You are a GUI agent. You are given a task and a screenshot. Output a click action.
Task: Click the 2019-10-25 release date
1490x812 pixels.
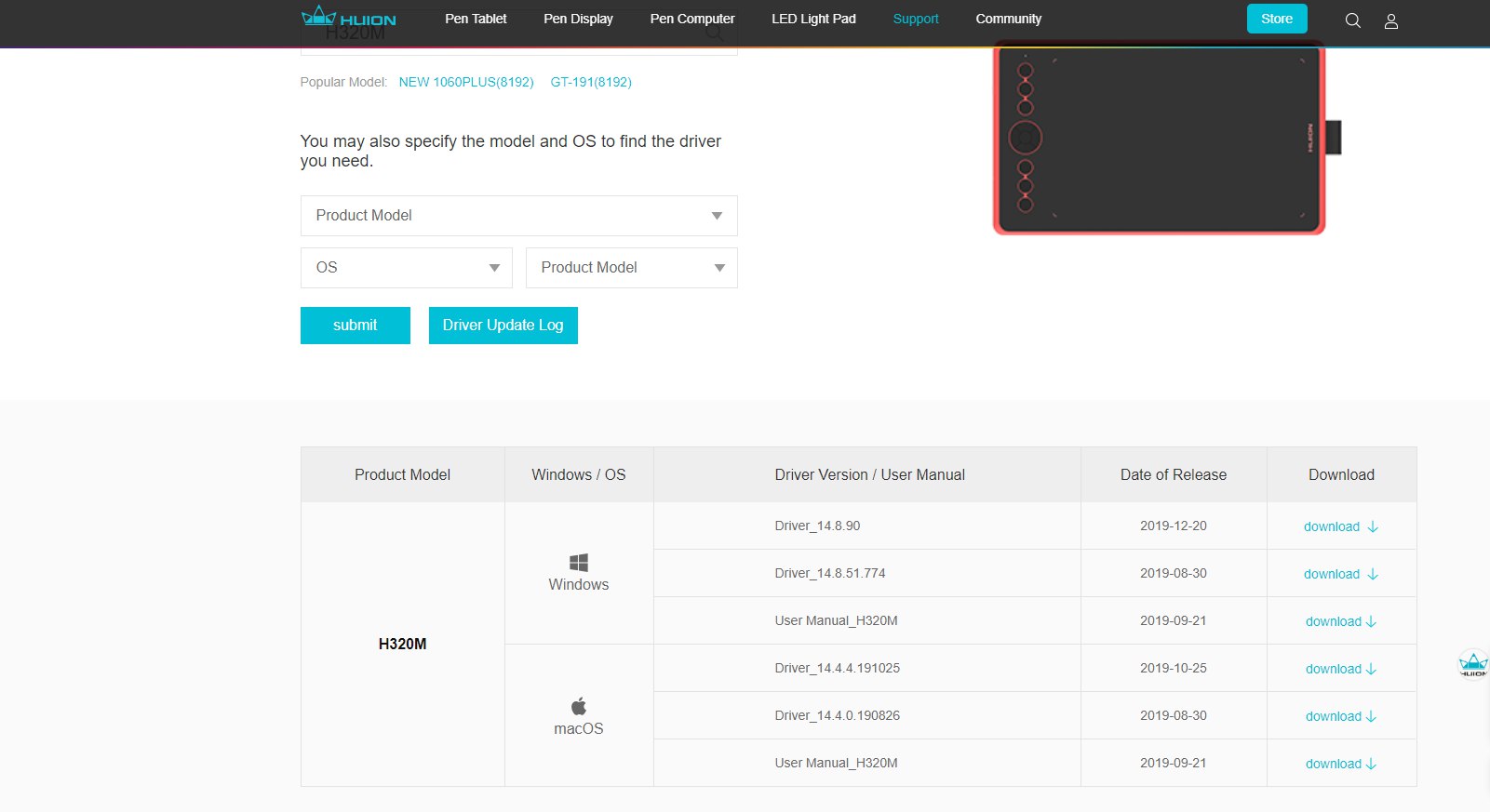pyautogui.click(x=1174, y=668)
